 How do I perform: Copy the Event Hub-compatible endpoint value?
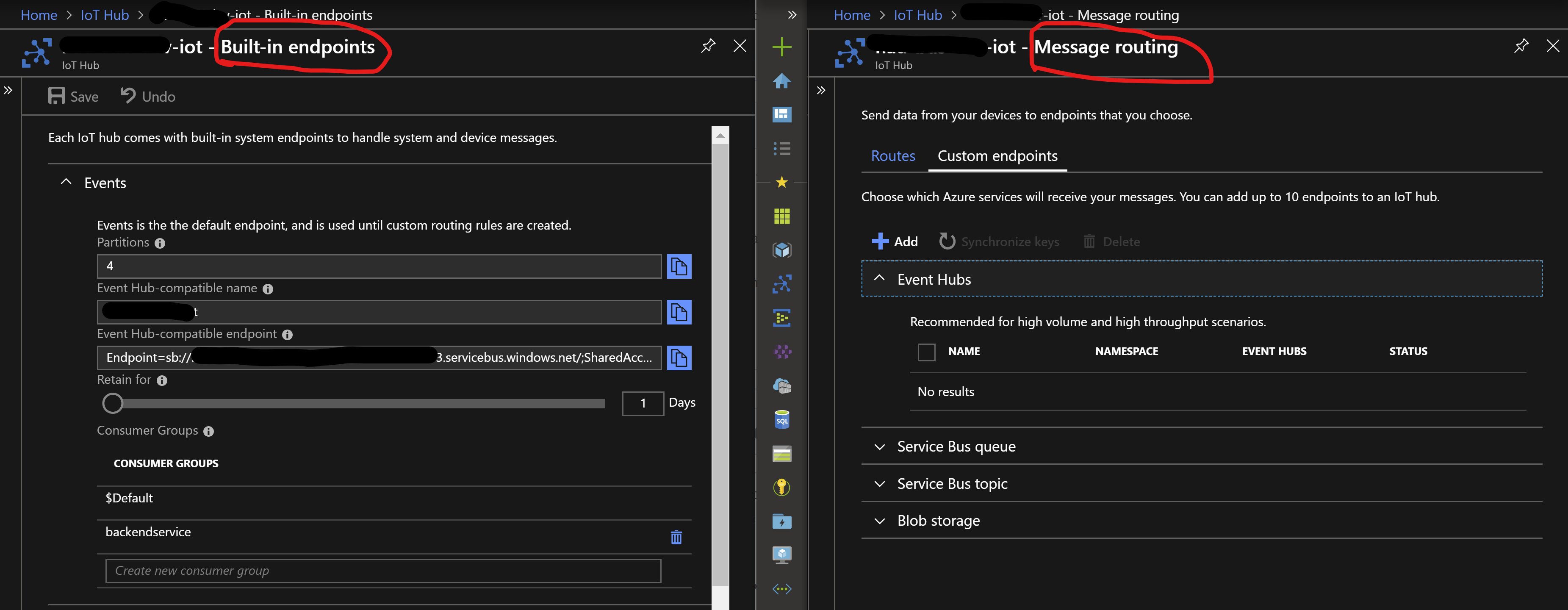pos(679,358)
